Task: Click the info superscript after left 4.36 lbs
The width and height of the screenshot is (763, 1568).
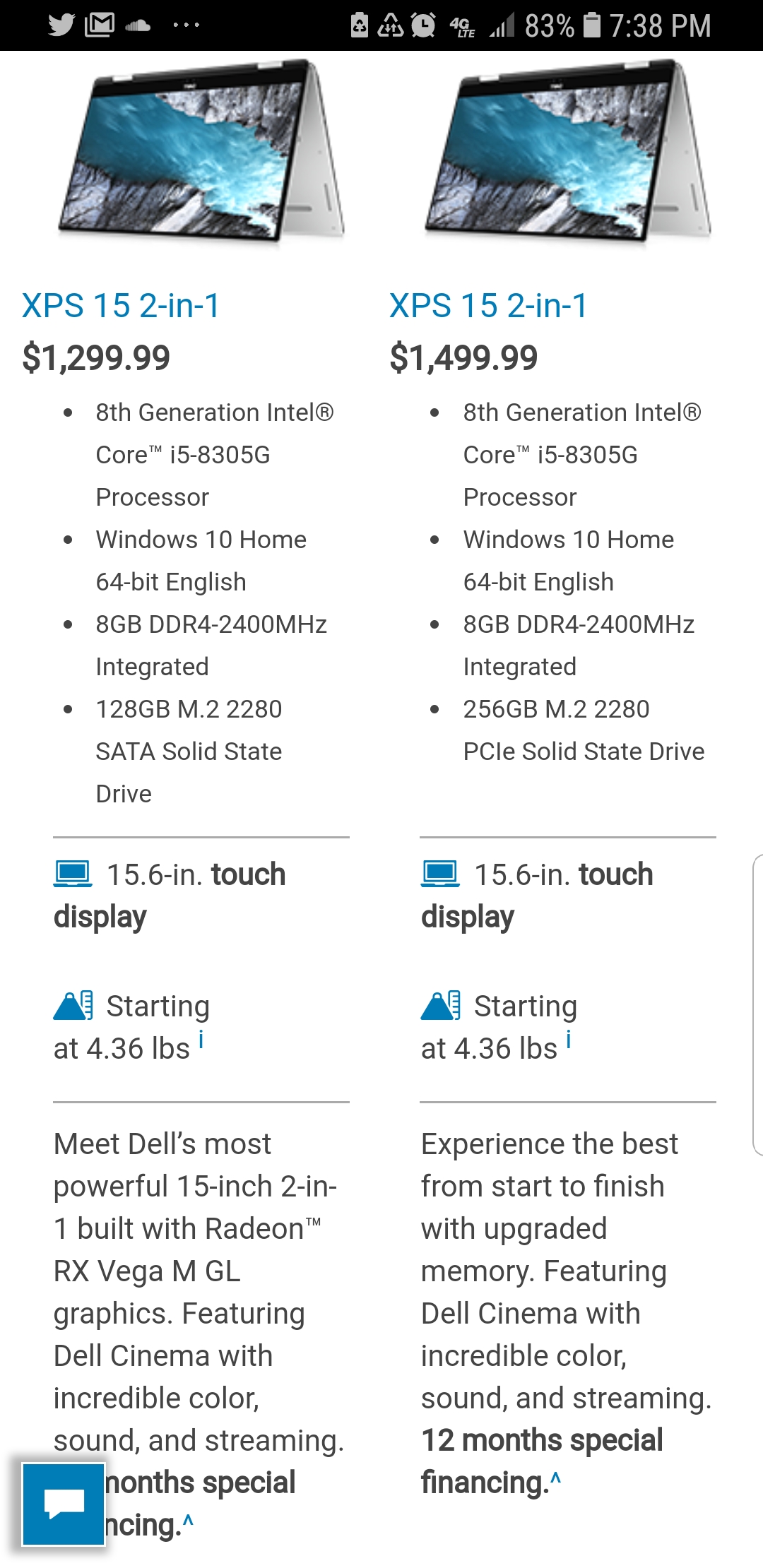Action: point(200,1040)
